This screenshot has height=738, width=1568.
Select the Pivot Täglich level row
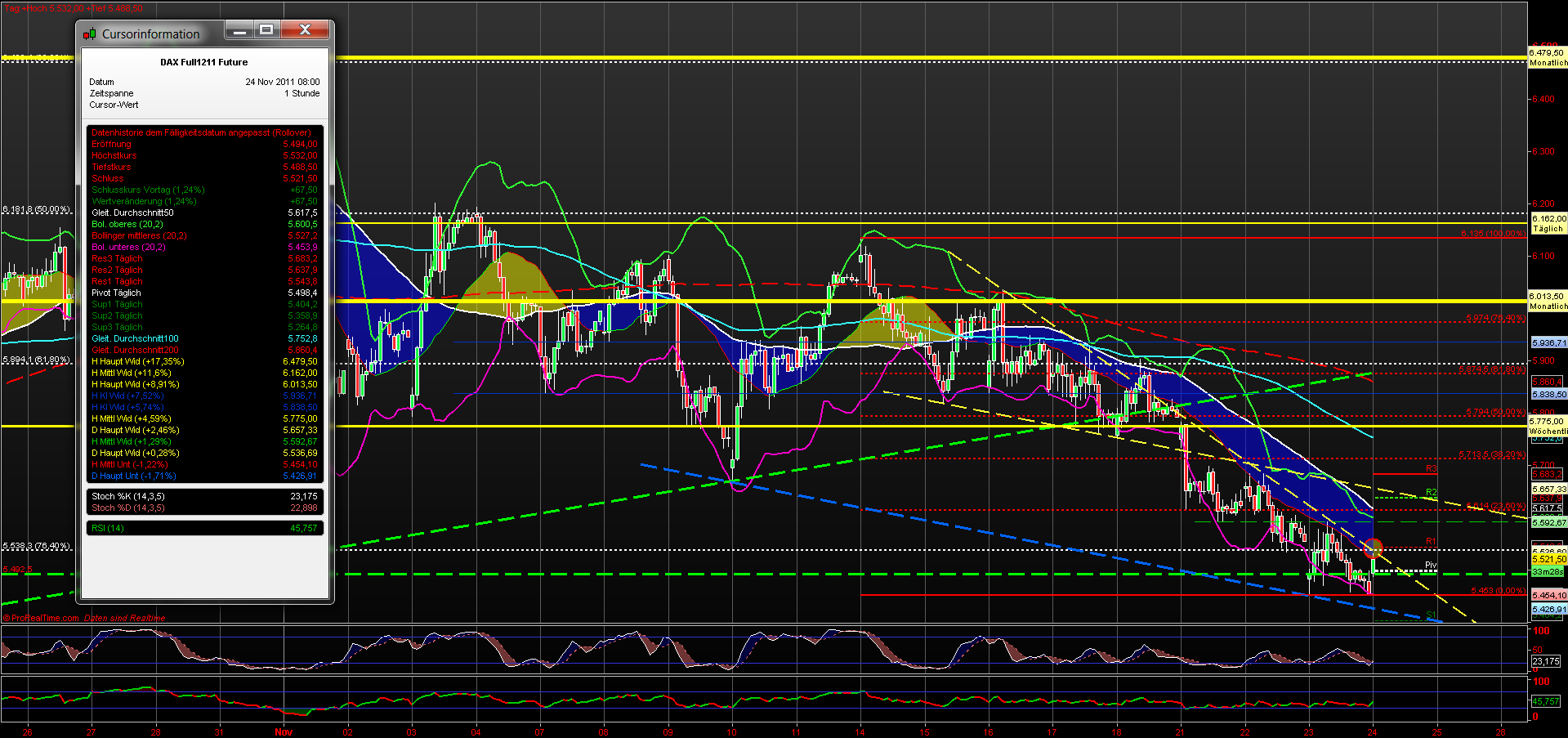(117, 293)
